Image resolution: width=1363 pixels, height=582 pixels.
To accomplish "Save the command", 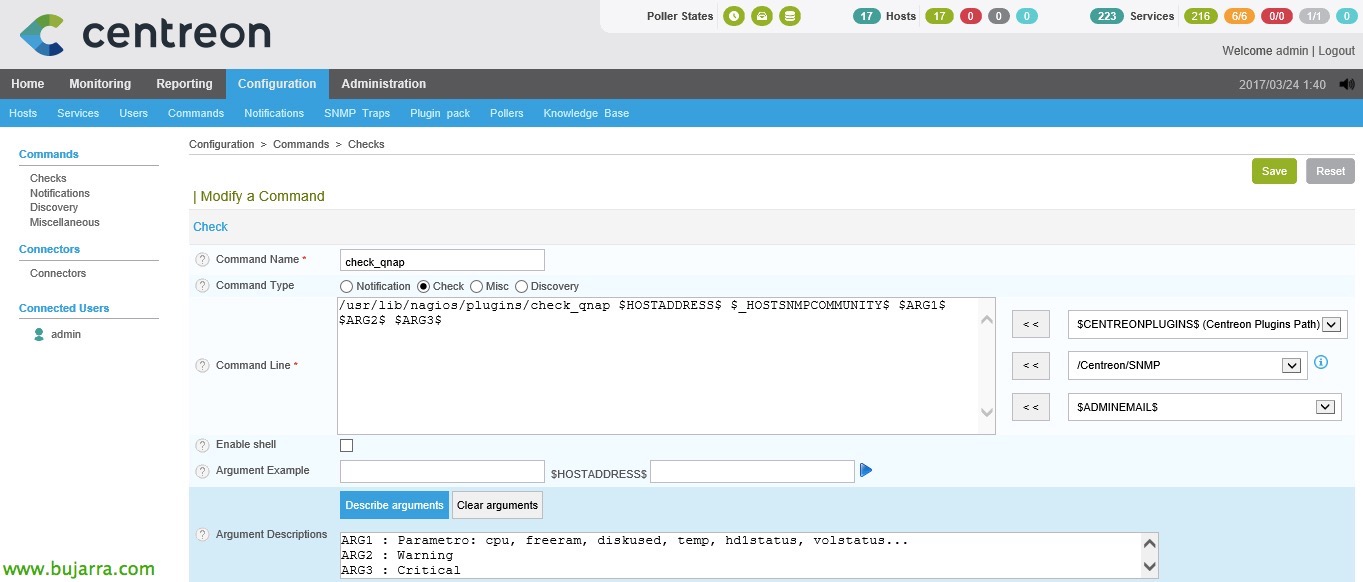I will [1274, 171].
